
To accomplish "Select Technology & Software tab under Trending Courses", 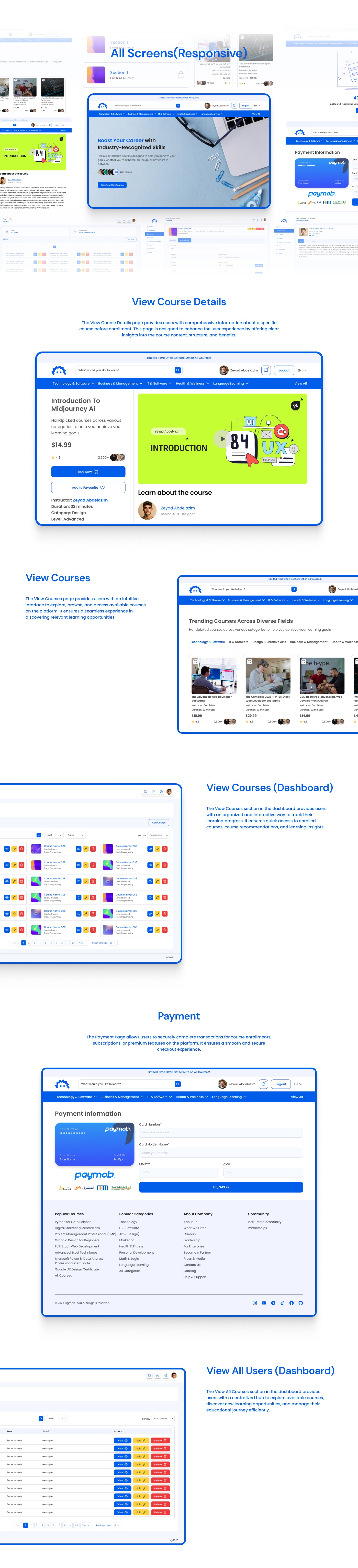I will (x=207, y=642).
